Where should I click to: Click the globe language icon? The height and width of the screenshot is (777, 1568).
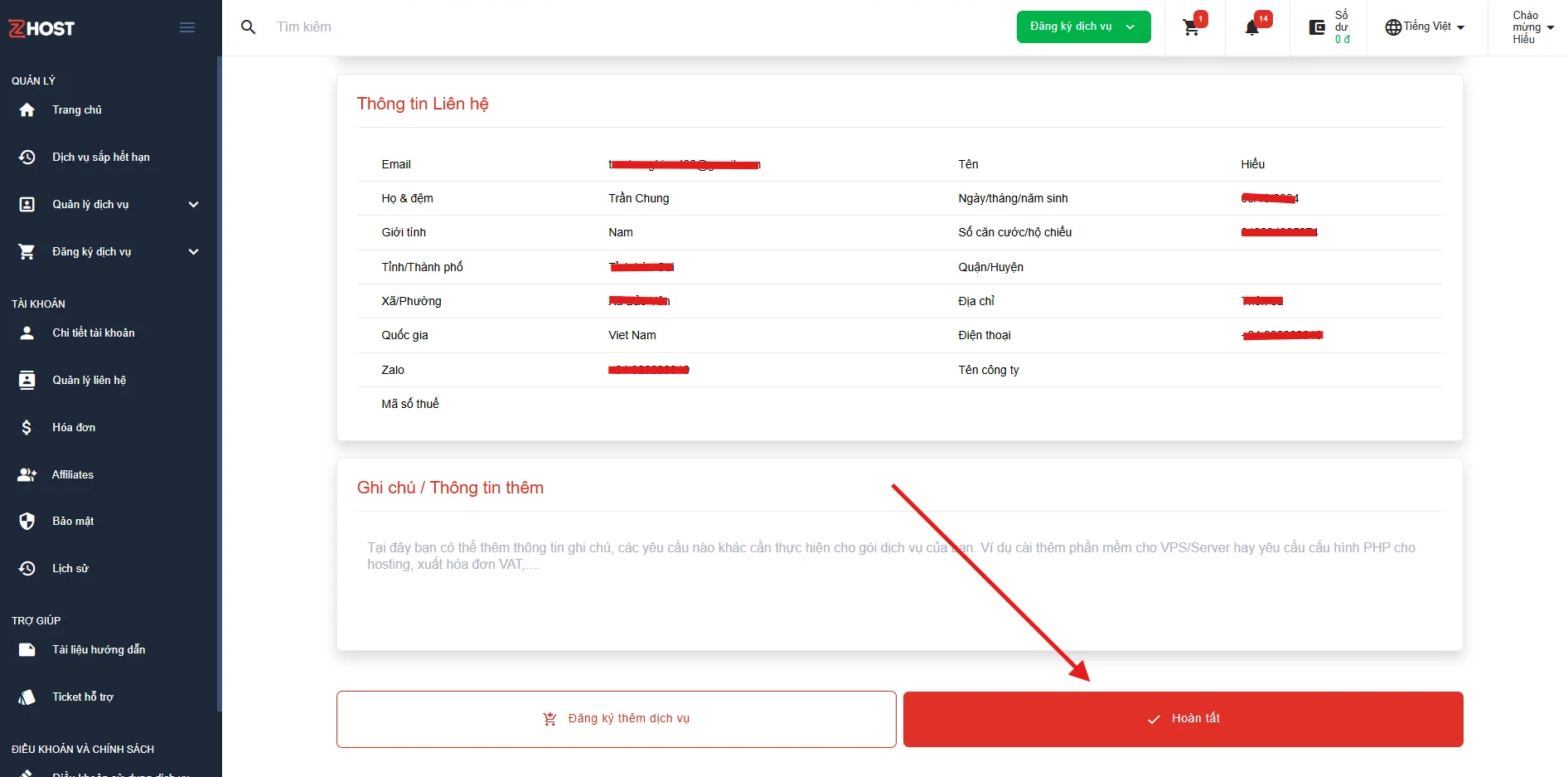1393,27
